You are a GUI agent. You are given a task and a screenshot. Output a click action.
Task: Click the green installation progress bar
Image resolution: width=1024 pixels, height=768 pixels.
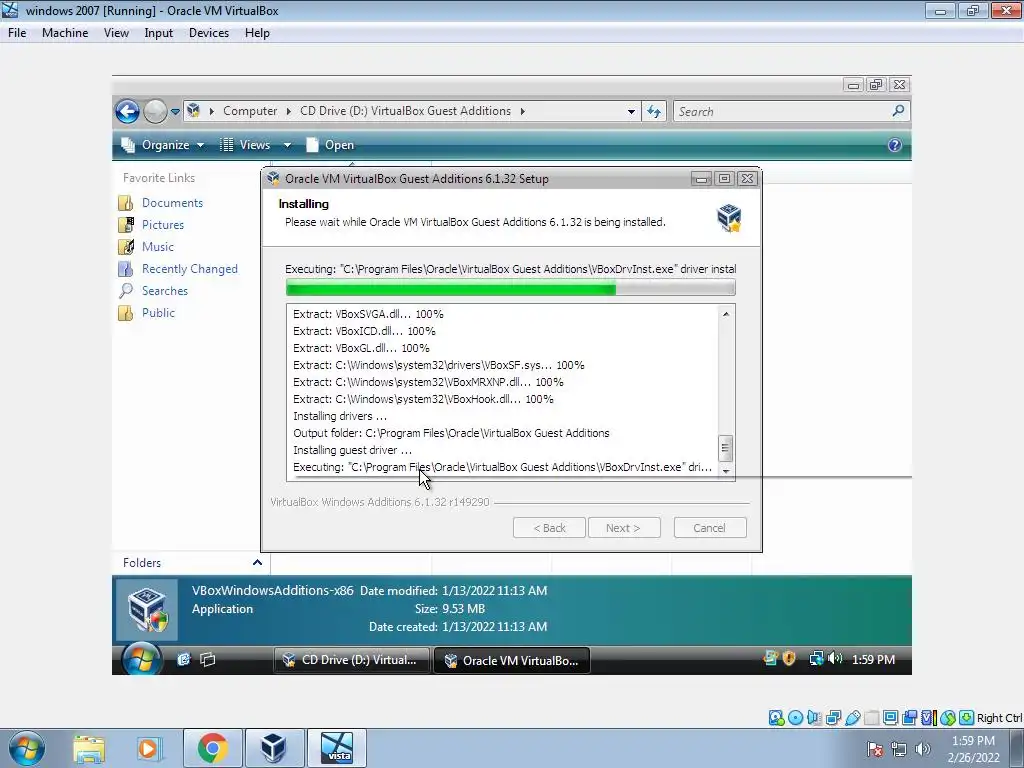click(x=511, y=287)
